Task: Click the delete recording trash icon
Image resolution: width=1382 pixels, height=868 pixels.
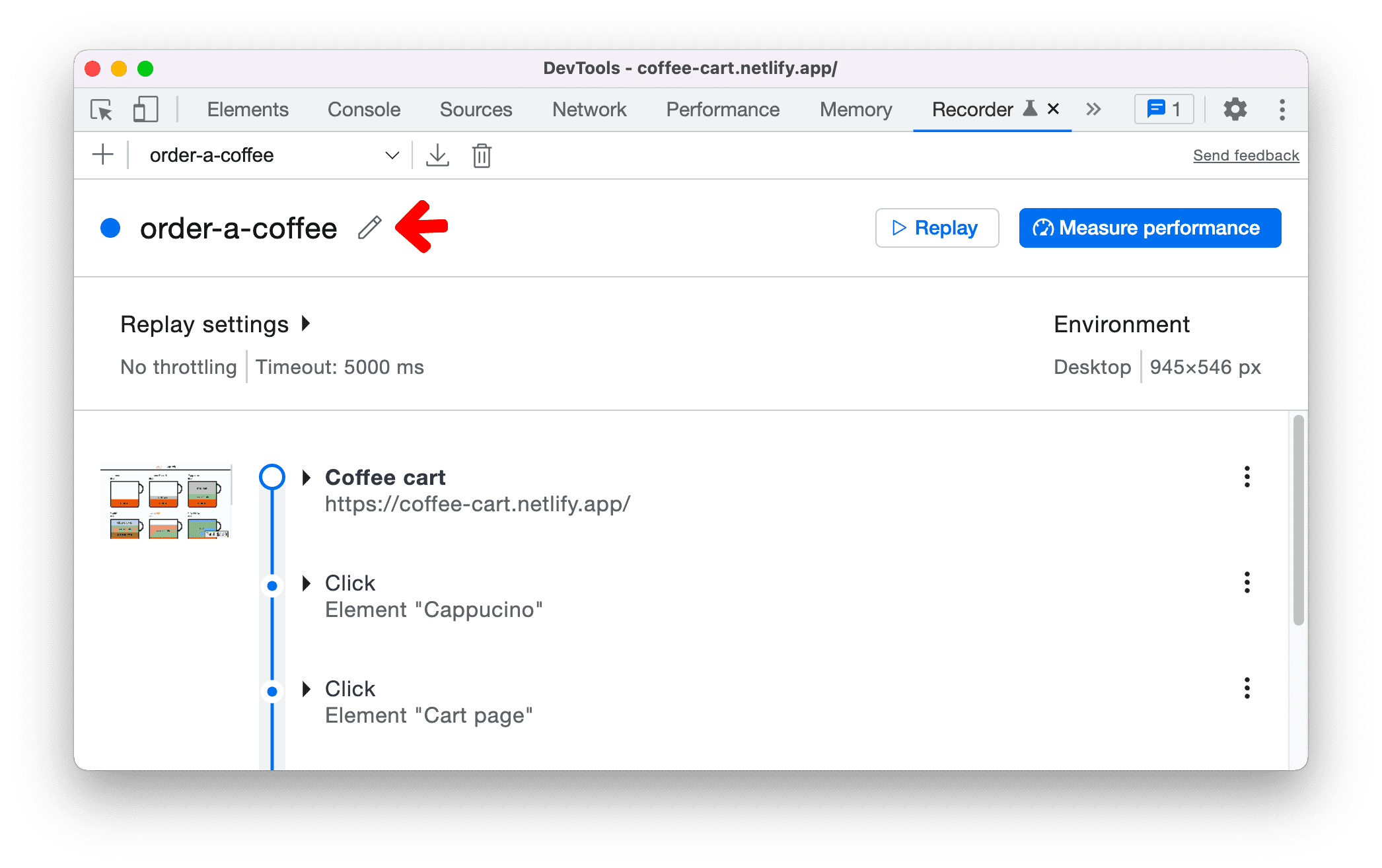Action: coord(481,155)
